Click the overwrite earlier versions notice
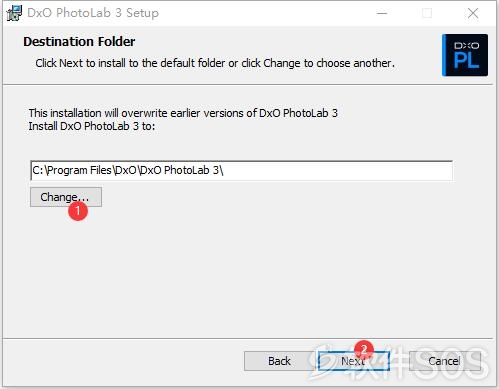499x389 pixels. [183, 113]
